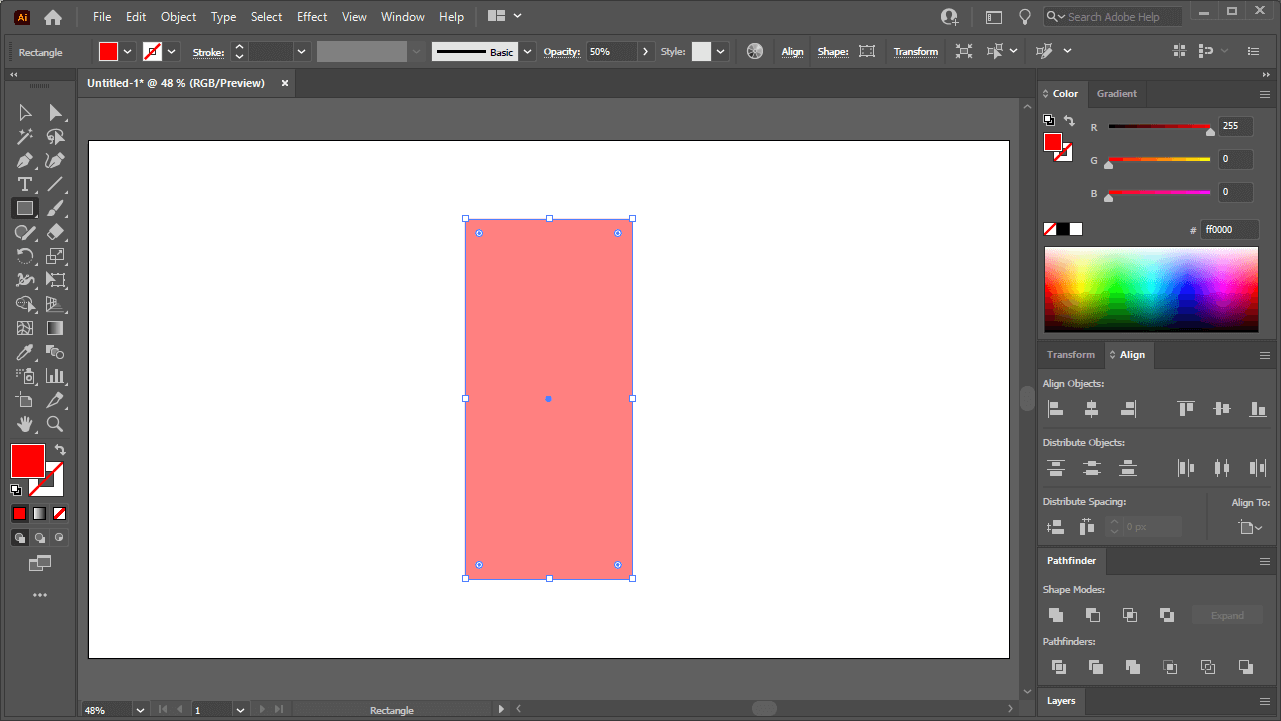Open the Layers panel tab
Image resolution: width=1281 pixels, height=721 pixels.
[1062, 700]
